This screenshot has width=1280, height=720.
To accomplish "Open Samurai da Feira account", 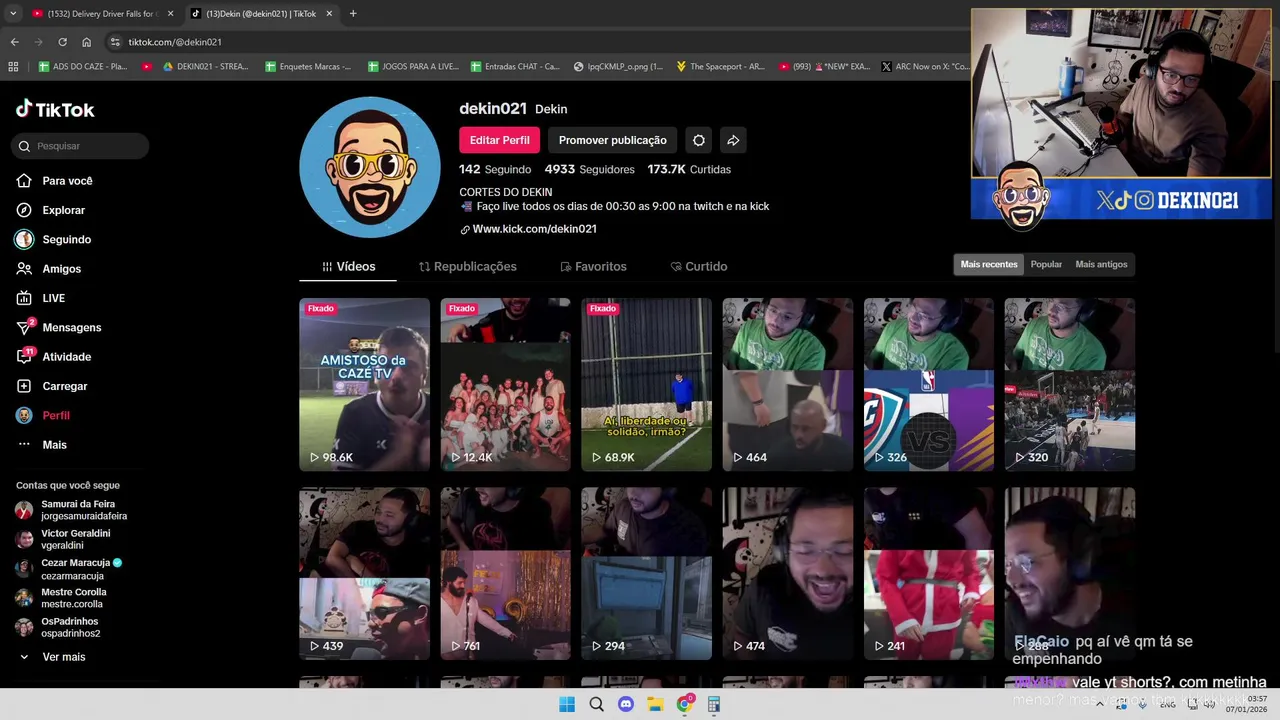I will tap(71, 510).
